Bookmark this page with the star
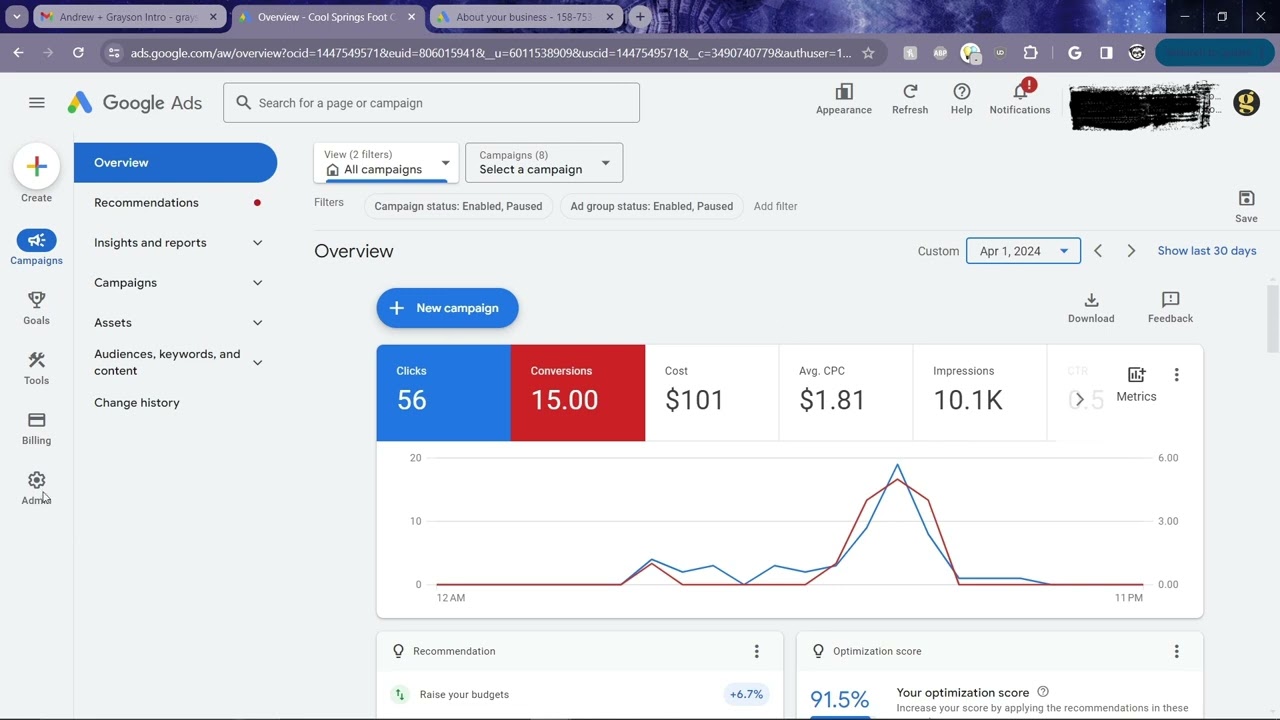The width and height of the screenshot is (1280, 720). point(868,53)
